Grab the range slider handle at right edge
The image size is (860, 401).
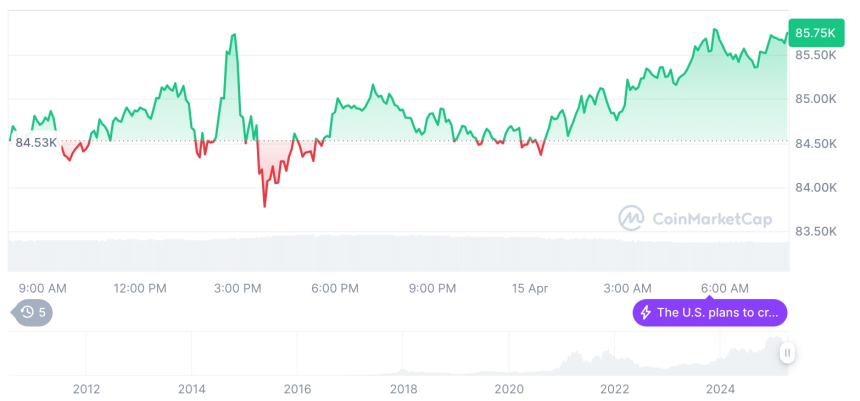point(787,352)
